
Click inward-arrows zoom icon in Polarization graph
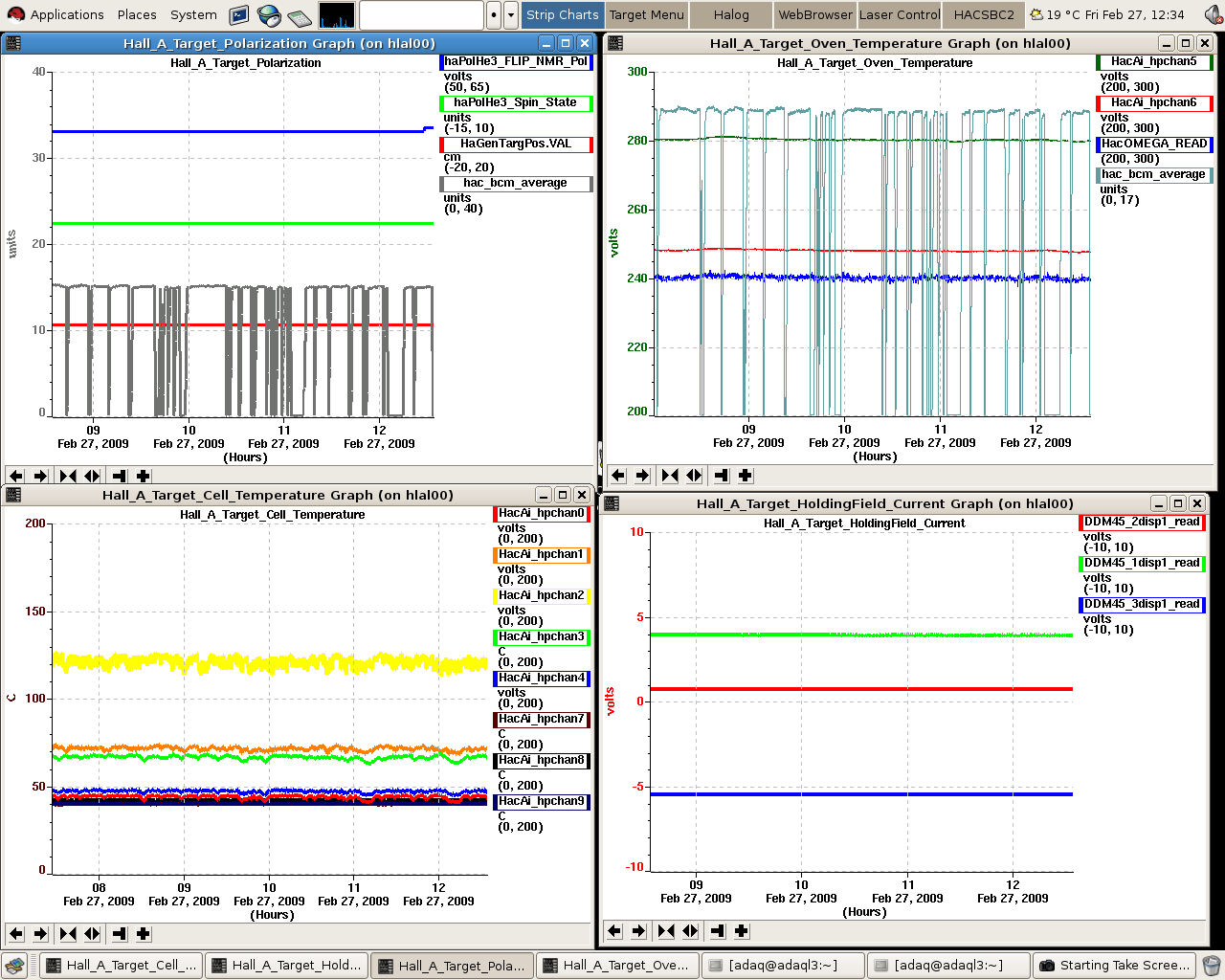coord(67,476)
